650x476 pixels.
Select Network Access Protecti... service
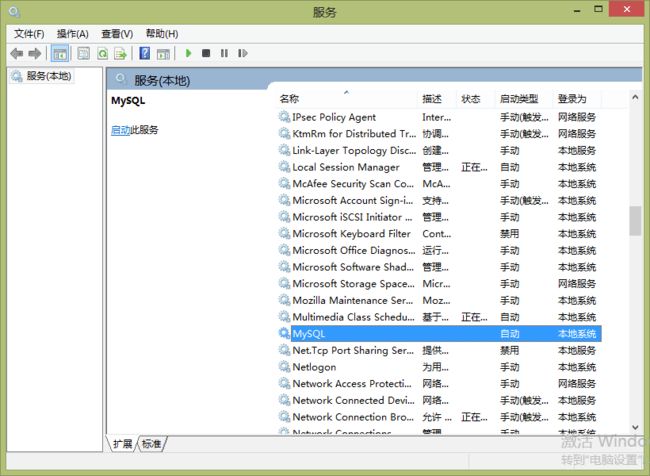[439, 383]
